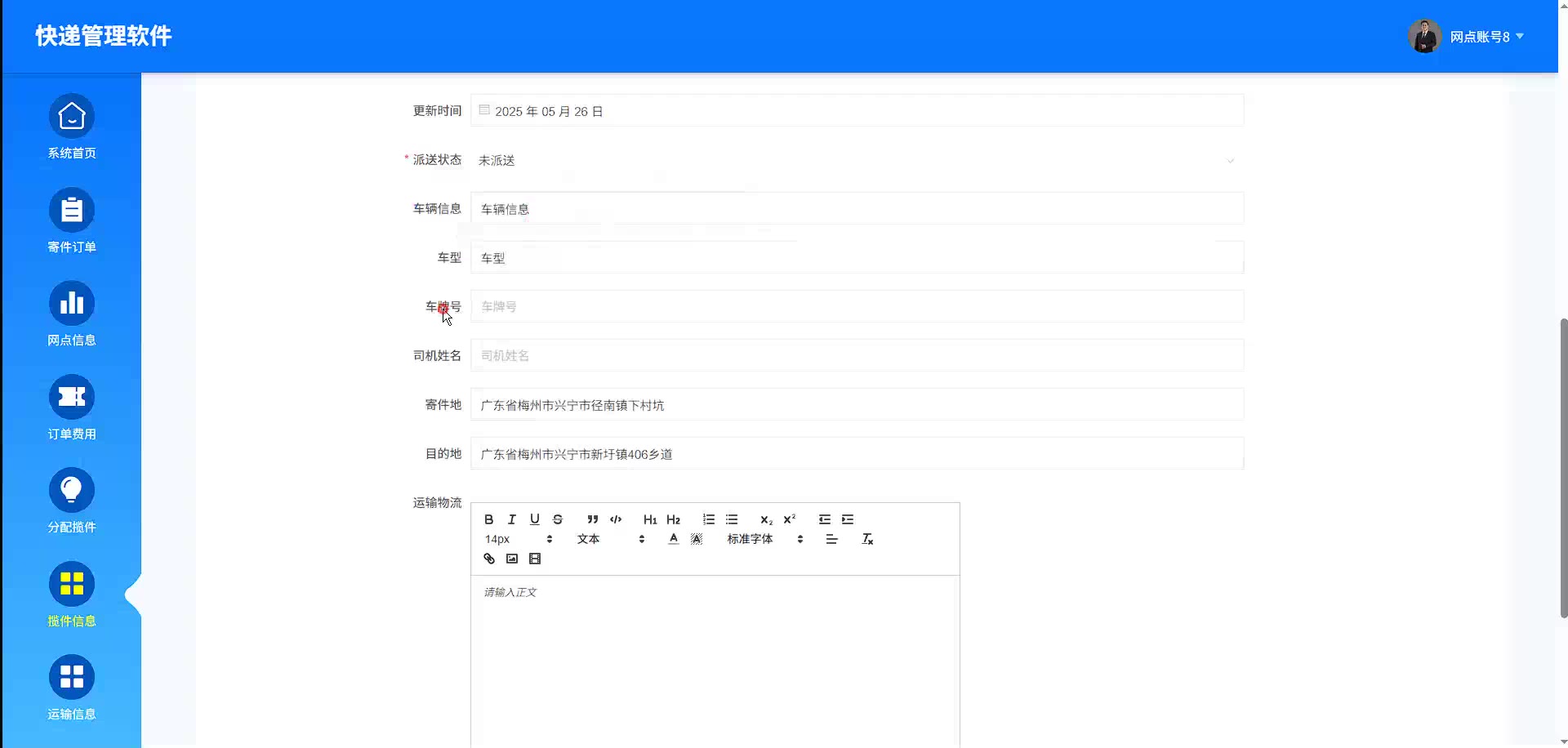
Task: Click the user avatar picture
Action: point(1424,36)
